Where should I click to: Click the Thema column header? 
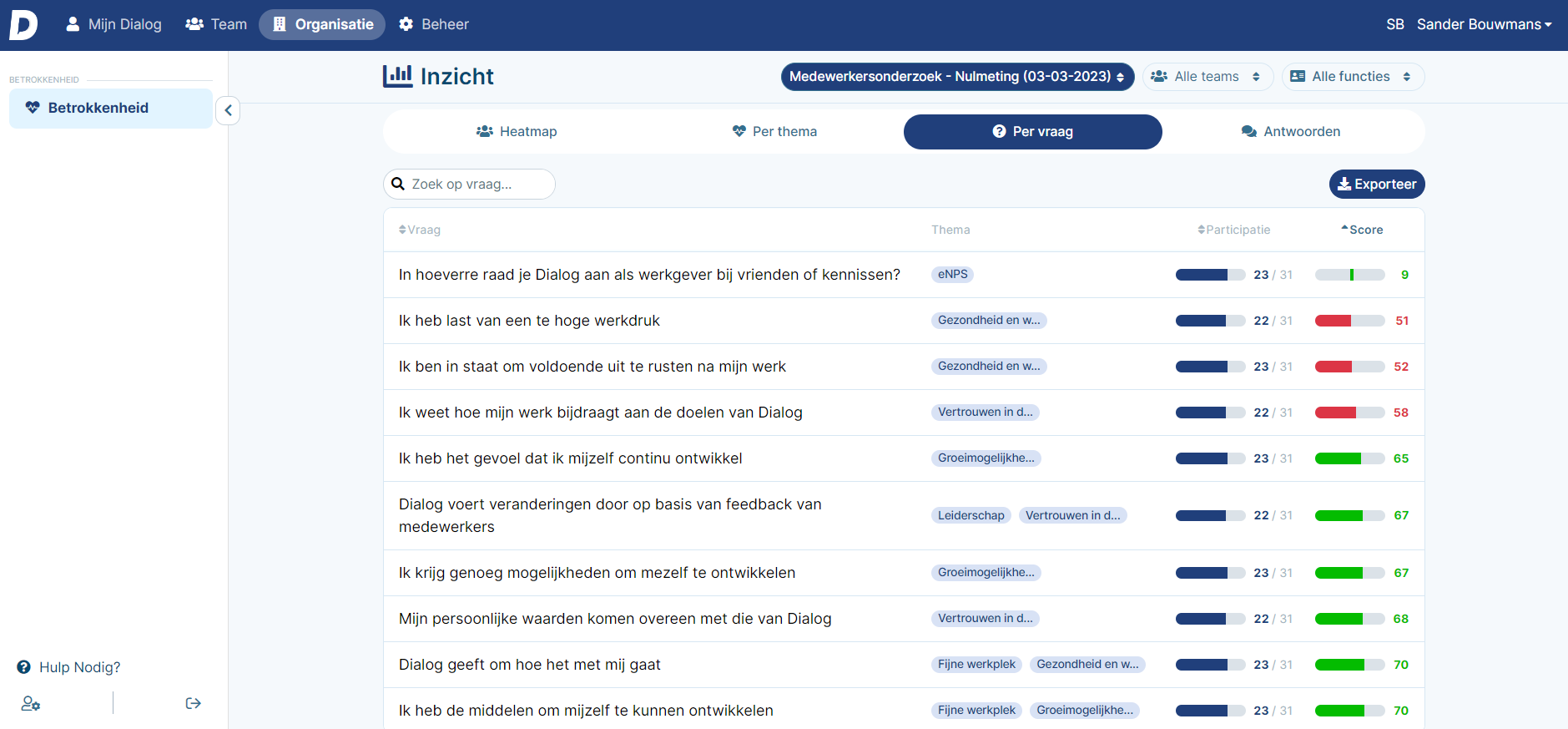tap(950, 230)
